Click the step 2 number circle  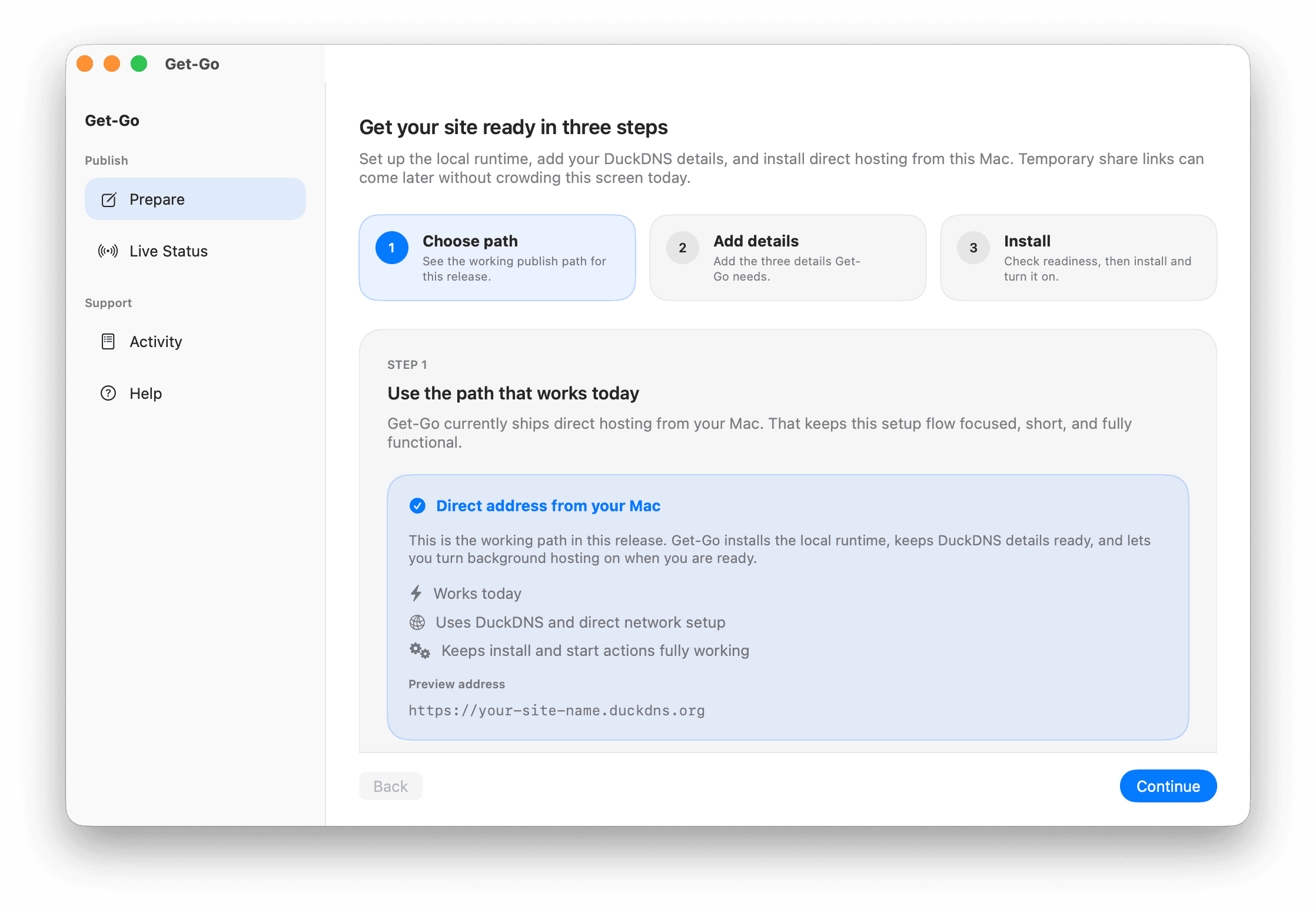click(683, 248)
